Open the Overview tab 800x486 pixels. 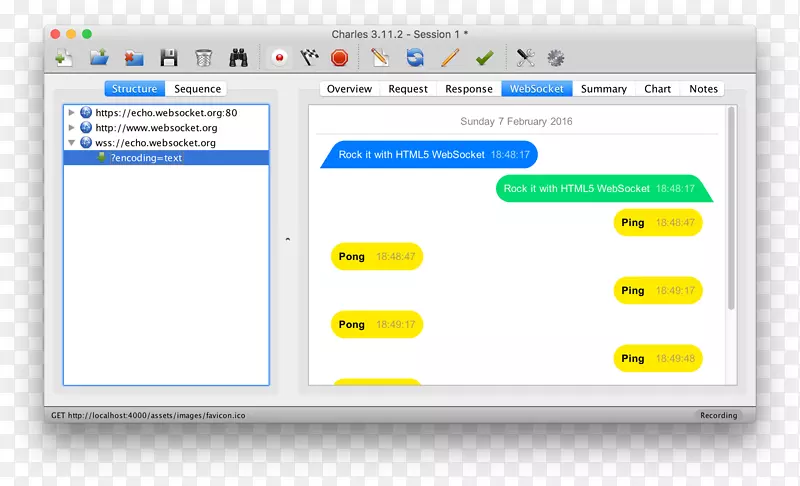349,89
